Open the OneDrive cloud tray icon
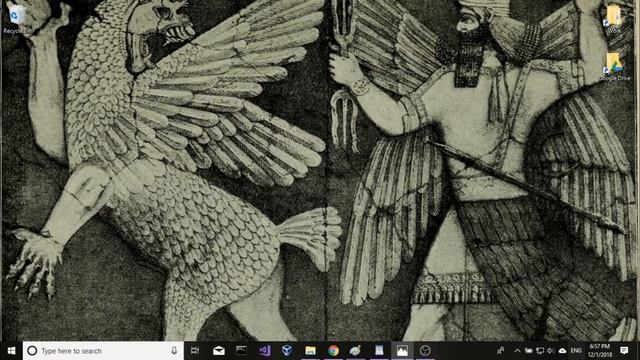Viewport: 640px width, 360px height. click(x=562, y=351)
